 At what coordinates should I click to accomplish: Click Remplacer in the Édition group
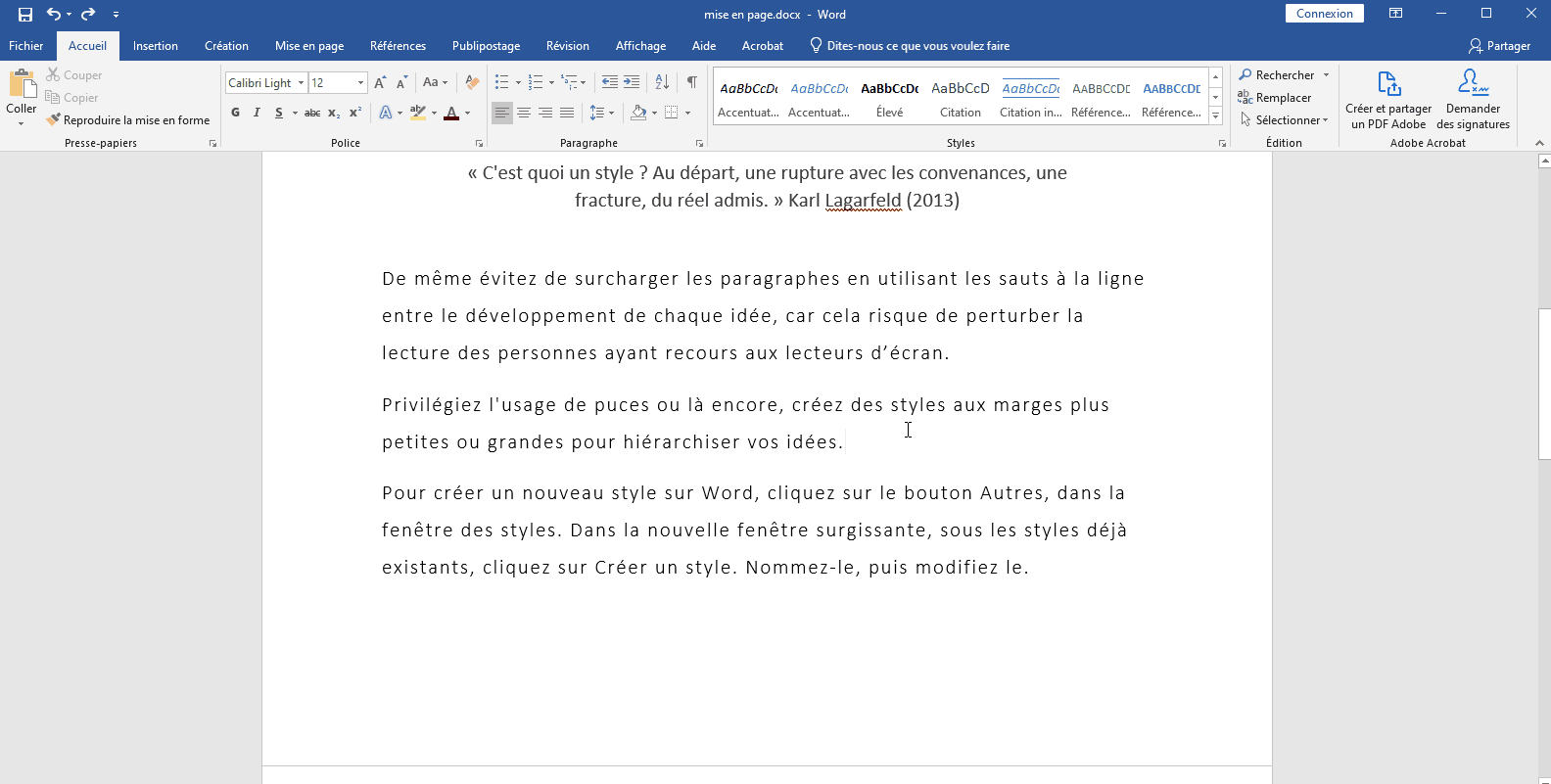pos(1275,98)
